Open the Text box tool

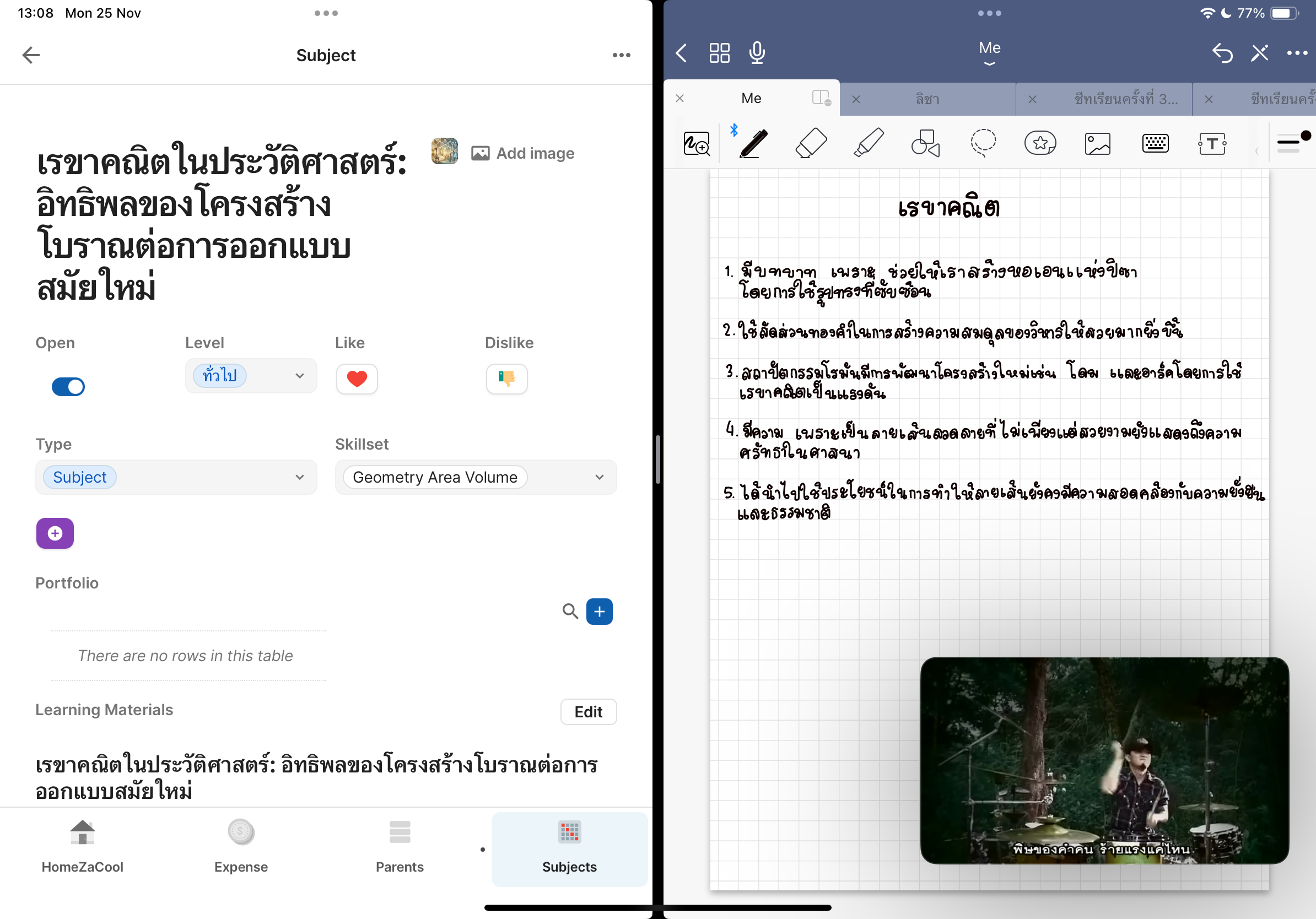[1212, 143]
